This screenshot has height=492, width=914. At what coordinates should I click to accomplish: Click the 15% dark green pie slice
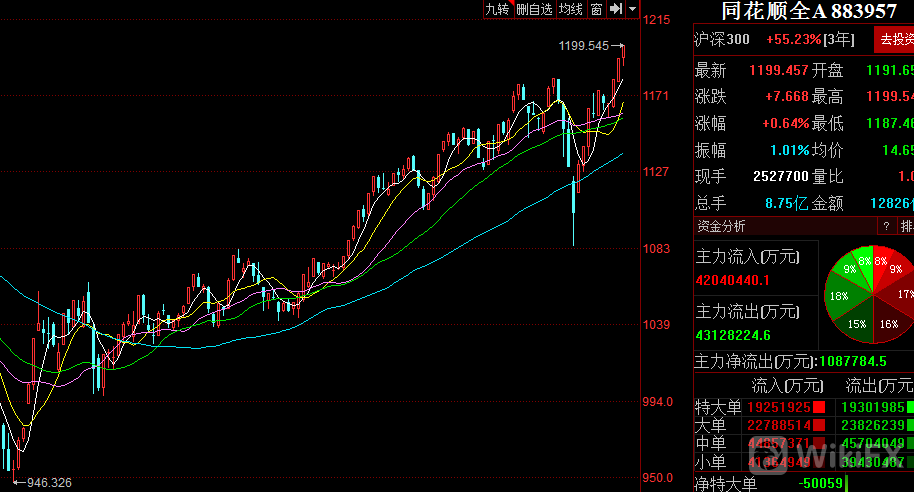pyautogui.click(x=857, y=322)
